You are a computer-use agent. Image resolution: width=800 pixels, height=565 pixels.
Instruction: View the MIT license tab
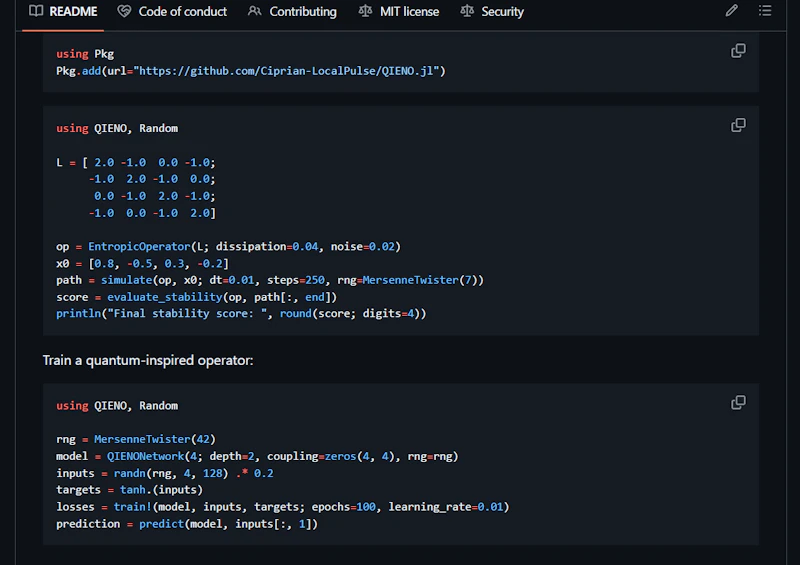tap(398, 12)
